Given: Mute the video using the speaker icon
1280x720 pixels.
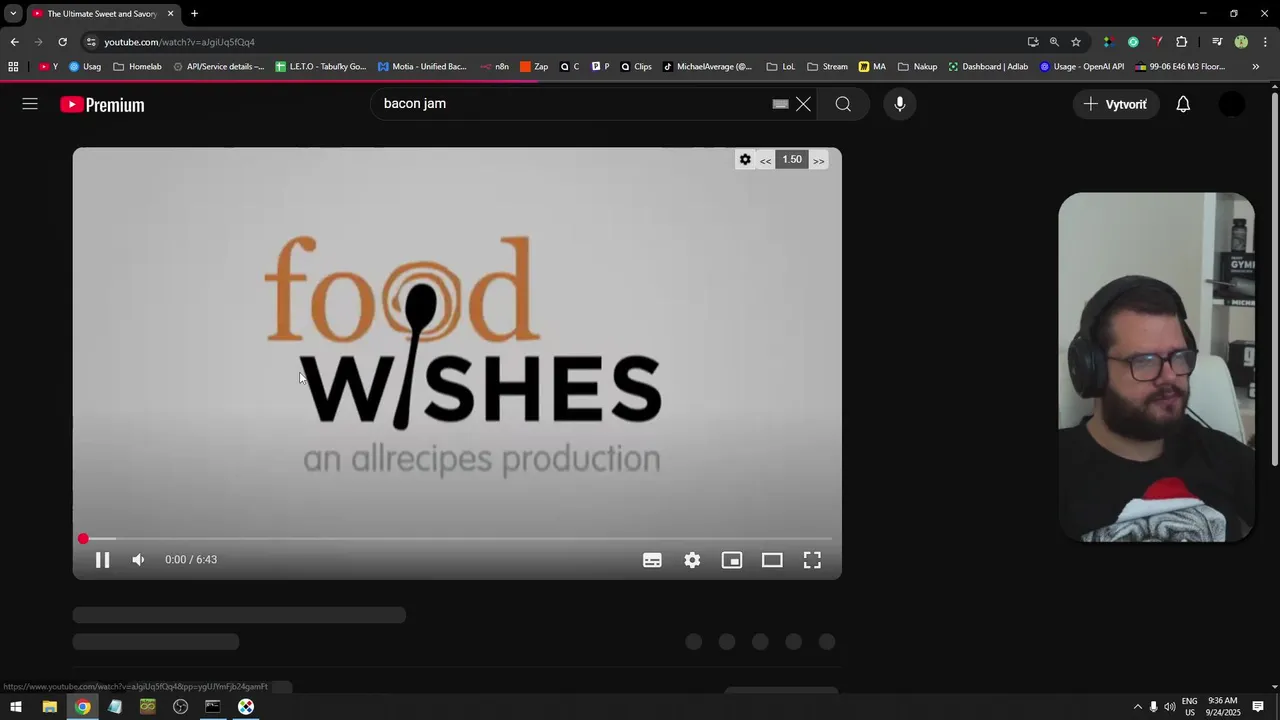Looking at the screenshot, I should tap(138, 560).
